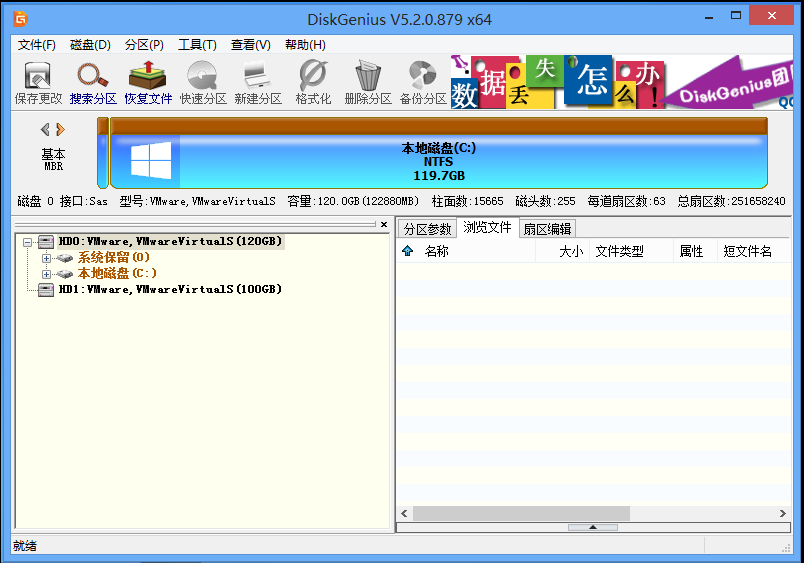Maximize the DiskGenius window
The image size is (804, 563).
736,16
